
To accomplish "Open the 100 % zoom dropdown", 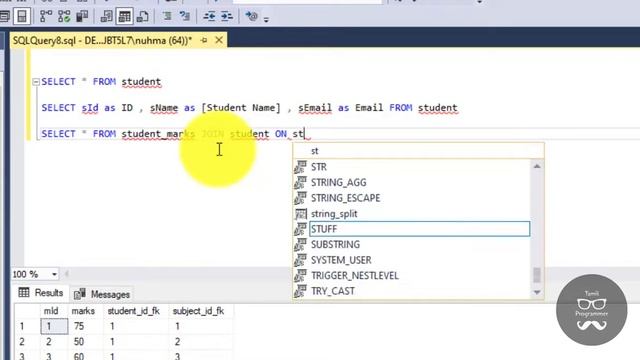I will pos(54,274).
